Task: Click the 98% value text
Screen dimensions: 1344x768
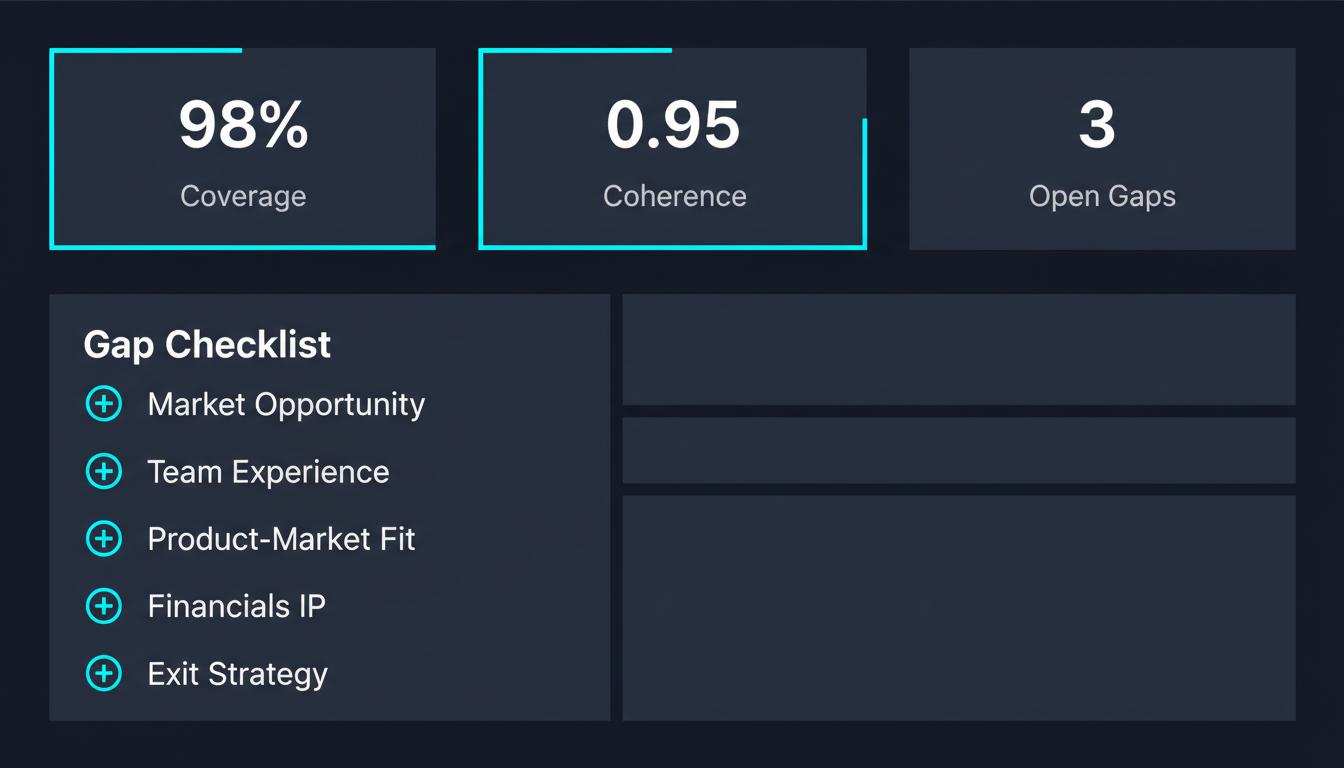Action: click(x=243, y=125)
